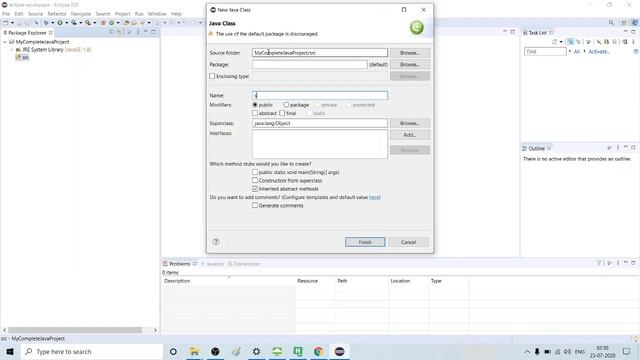This screenshot has width=640, height=360.
Task: Click into the Name input field
Action: click(320, 96)
